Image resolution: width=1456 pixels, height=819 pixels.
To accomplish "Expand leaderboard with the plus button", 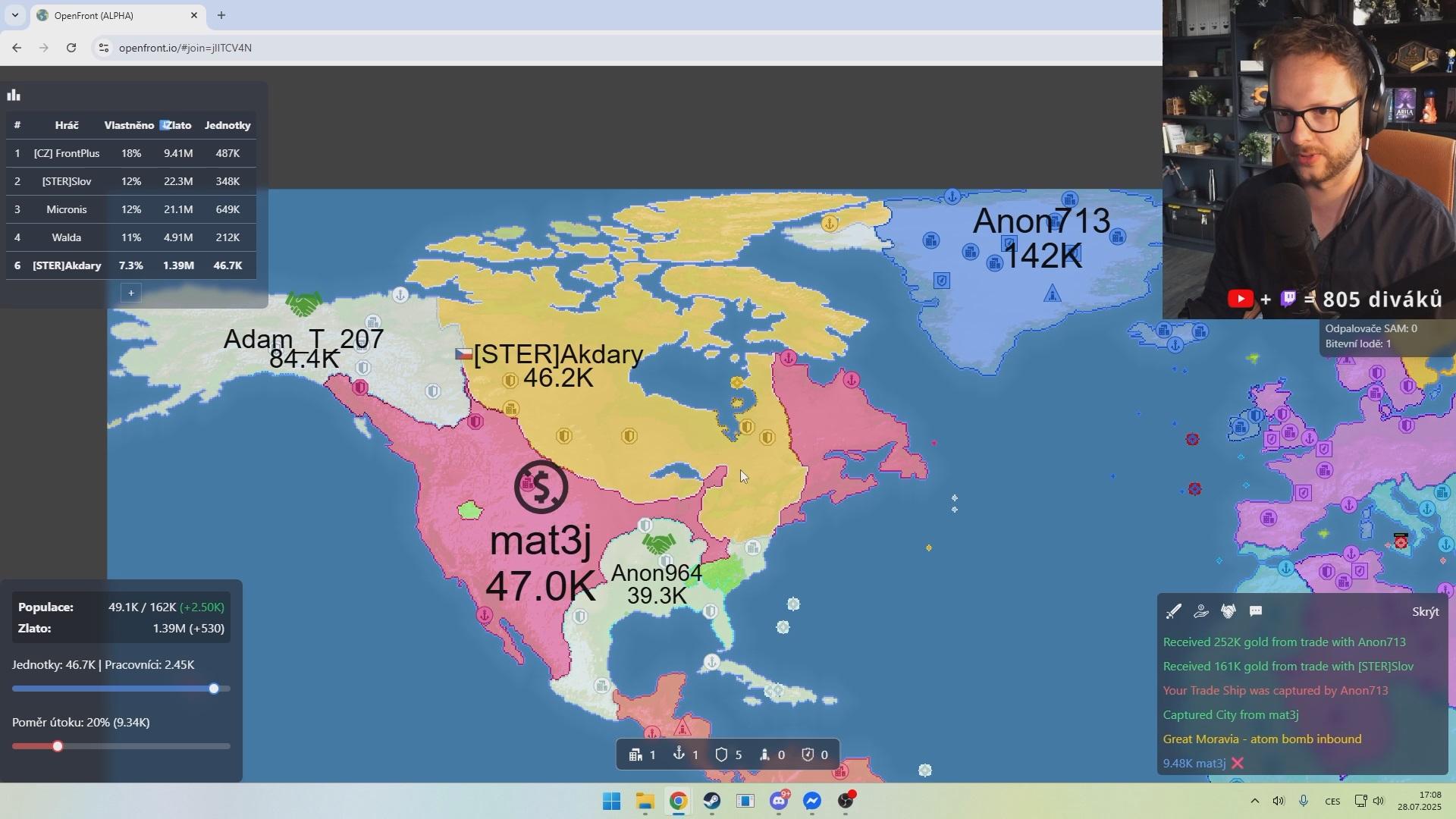I will [x=130, y=293].
